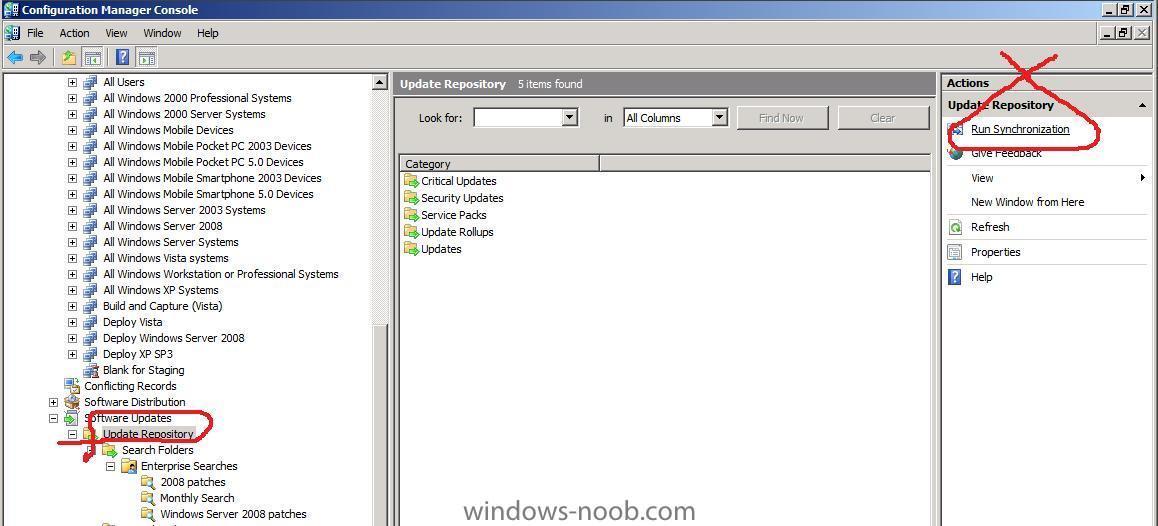Click the Properties action text
The image size is (1158, 526).
coord(996,253)
